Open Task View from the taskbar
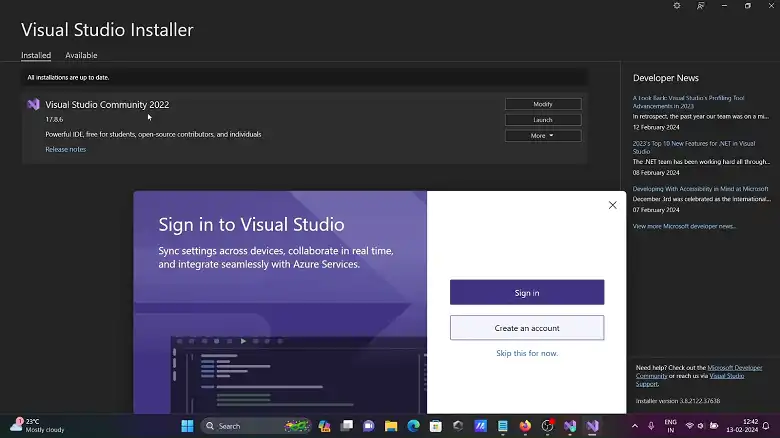 [347, 426]
